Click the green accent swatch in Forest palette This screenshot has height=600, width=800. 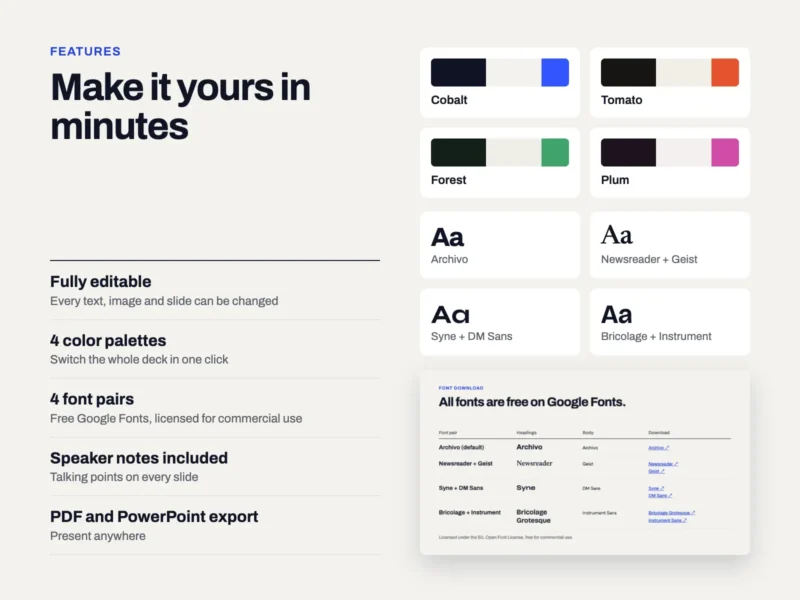click(555, 153)
